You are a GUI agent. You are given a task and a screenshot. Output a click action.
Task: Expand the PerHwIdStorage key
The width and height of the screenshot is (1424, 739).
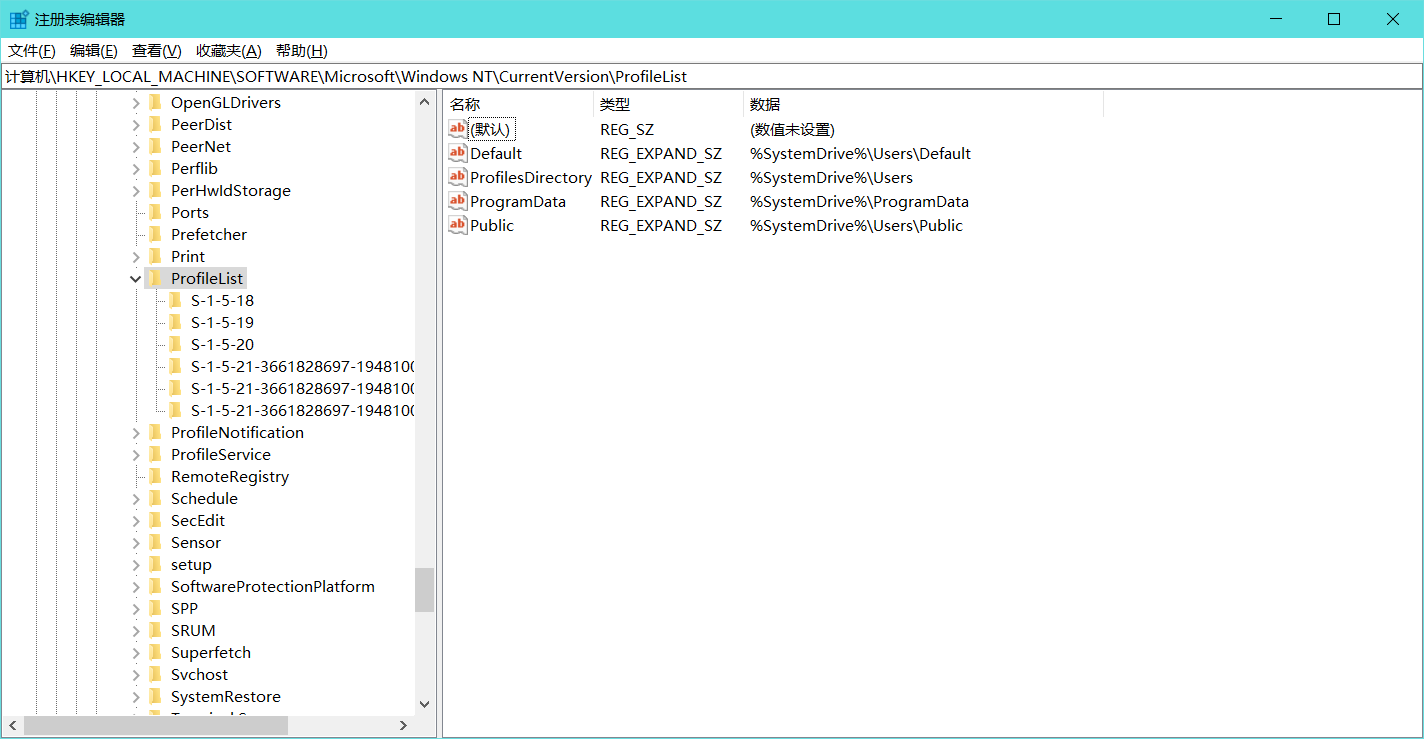(136, 190)
